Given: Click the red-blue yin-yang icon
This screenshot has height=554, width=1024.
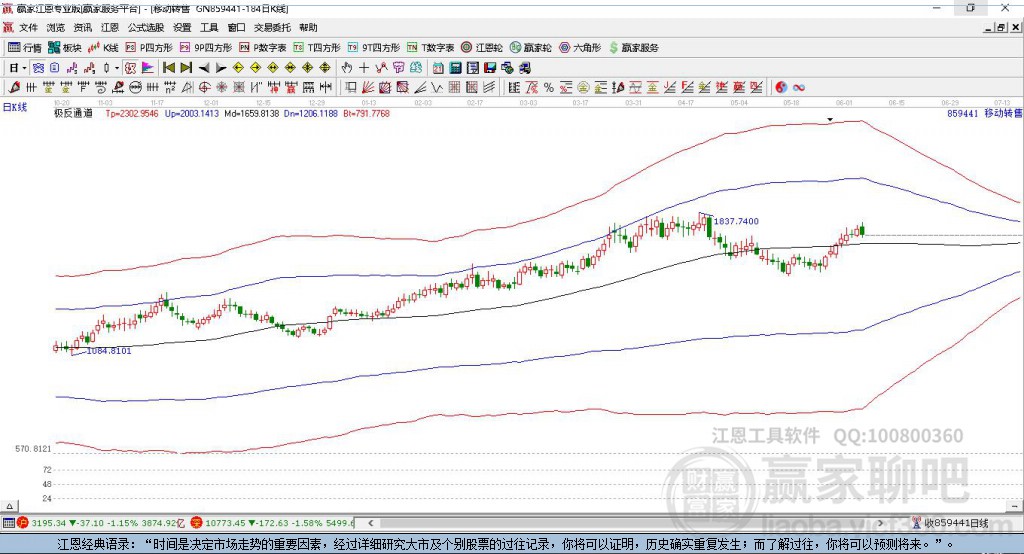Looking at the screenshot, I should pos(781,87).
